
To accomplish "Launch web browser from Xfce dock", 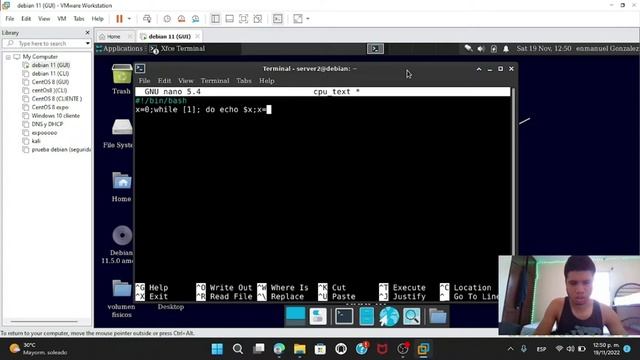I will [389, 316].
